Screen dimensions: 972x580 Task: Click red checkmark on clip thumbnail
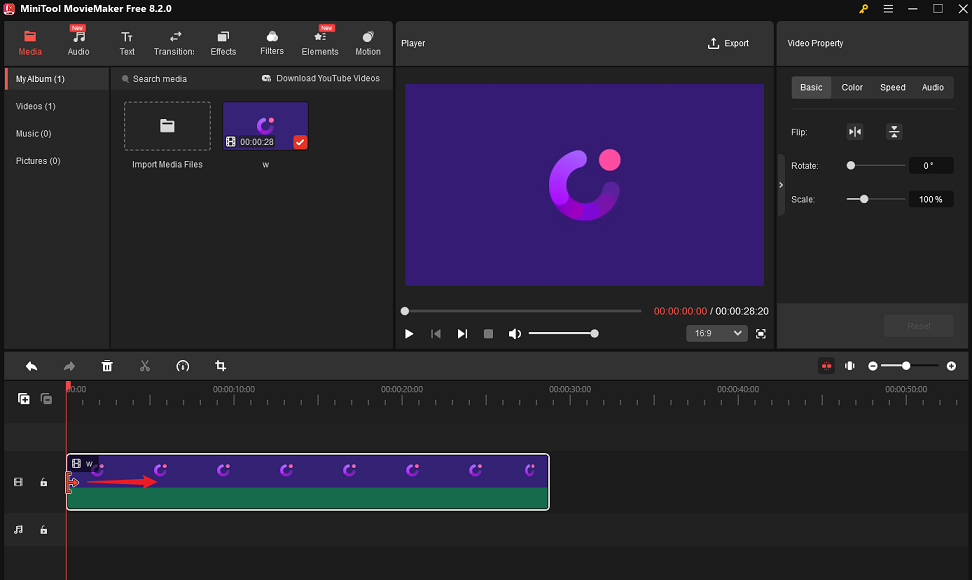300,142
